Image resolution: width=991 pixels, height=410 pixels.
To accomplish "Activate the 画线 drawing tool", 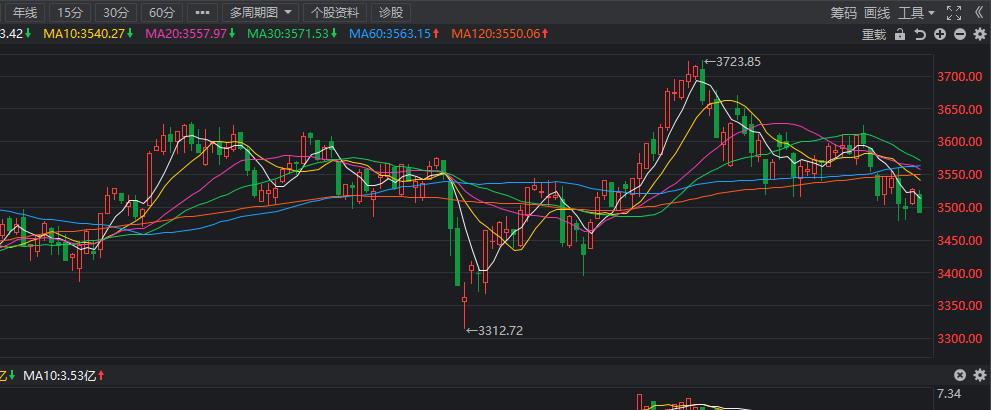I will point(877,13).
